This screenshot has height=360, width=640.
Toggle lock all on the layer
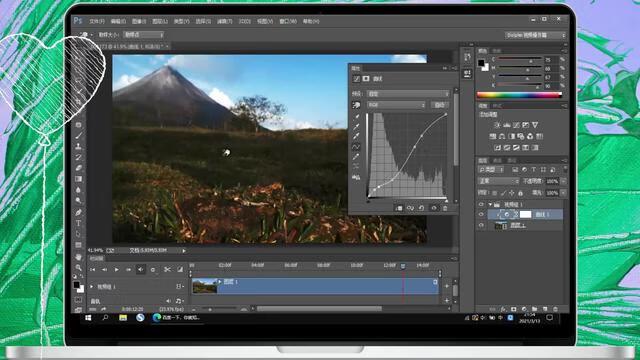520,193
